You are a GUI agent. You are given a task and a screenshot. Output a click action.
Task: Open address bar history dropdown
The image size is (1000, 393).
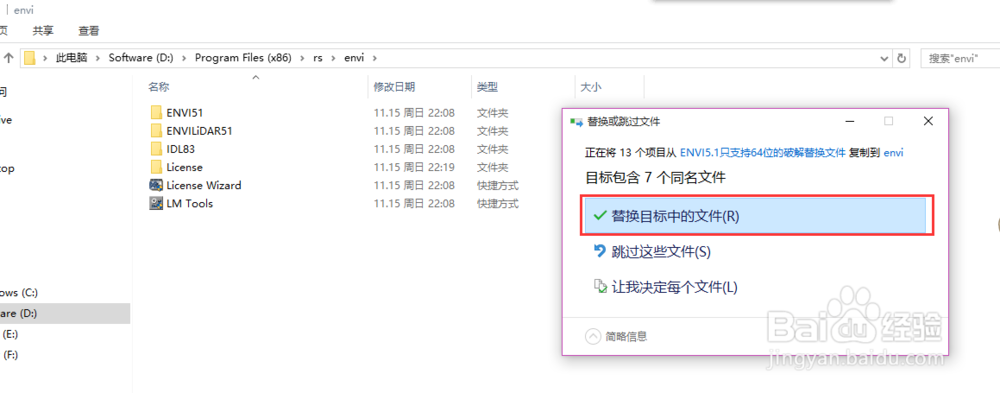coord(884,58)
